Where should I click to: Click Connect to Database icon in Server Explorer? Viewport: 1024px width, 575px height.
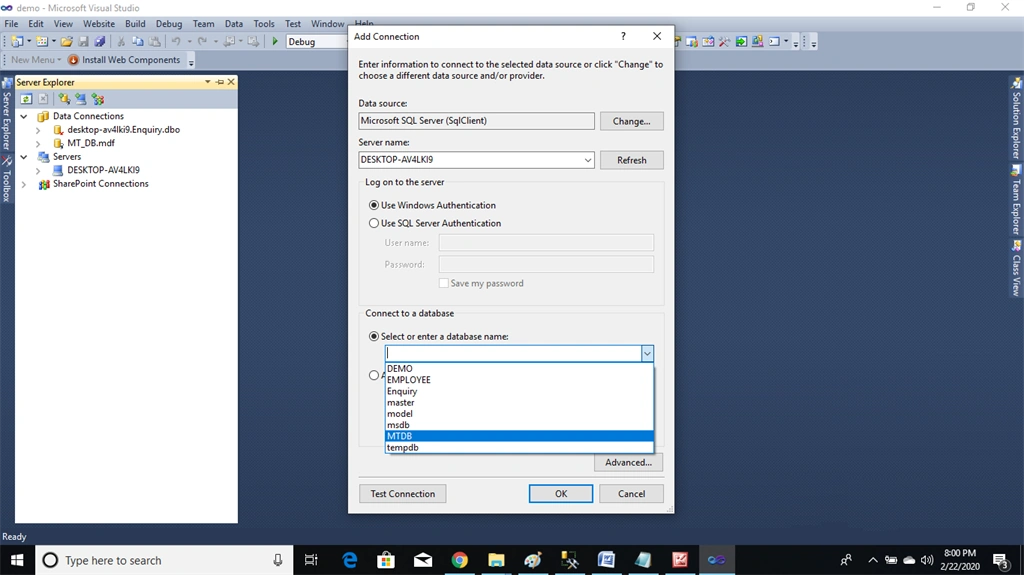point(64,99)
